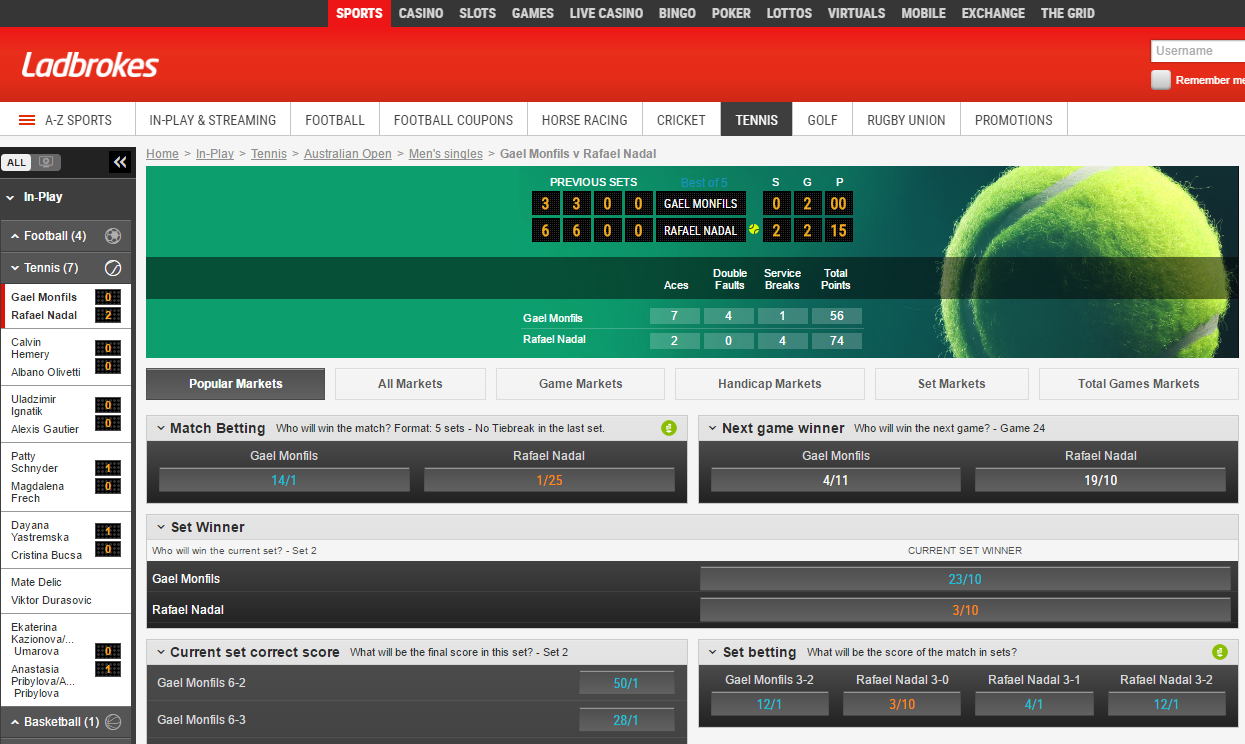Bet on Gael Monfils match win at 14/1
1245x744 pixels.
click(284, 480)
